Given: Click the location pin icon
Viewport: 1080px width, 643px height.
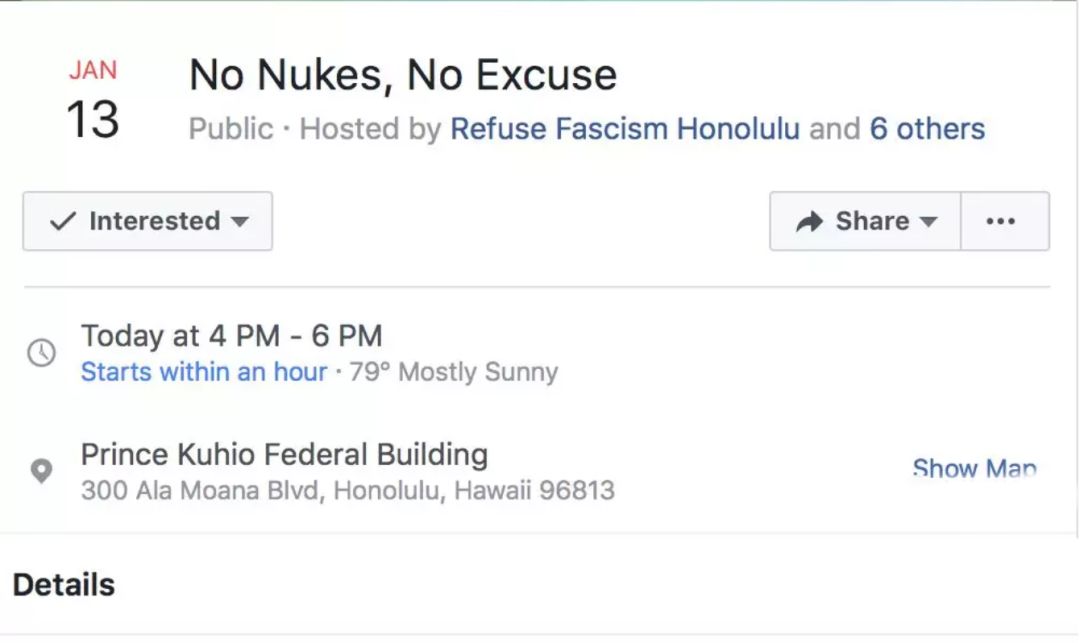Looking at the screenshot, I should (x=41, y=471).
